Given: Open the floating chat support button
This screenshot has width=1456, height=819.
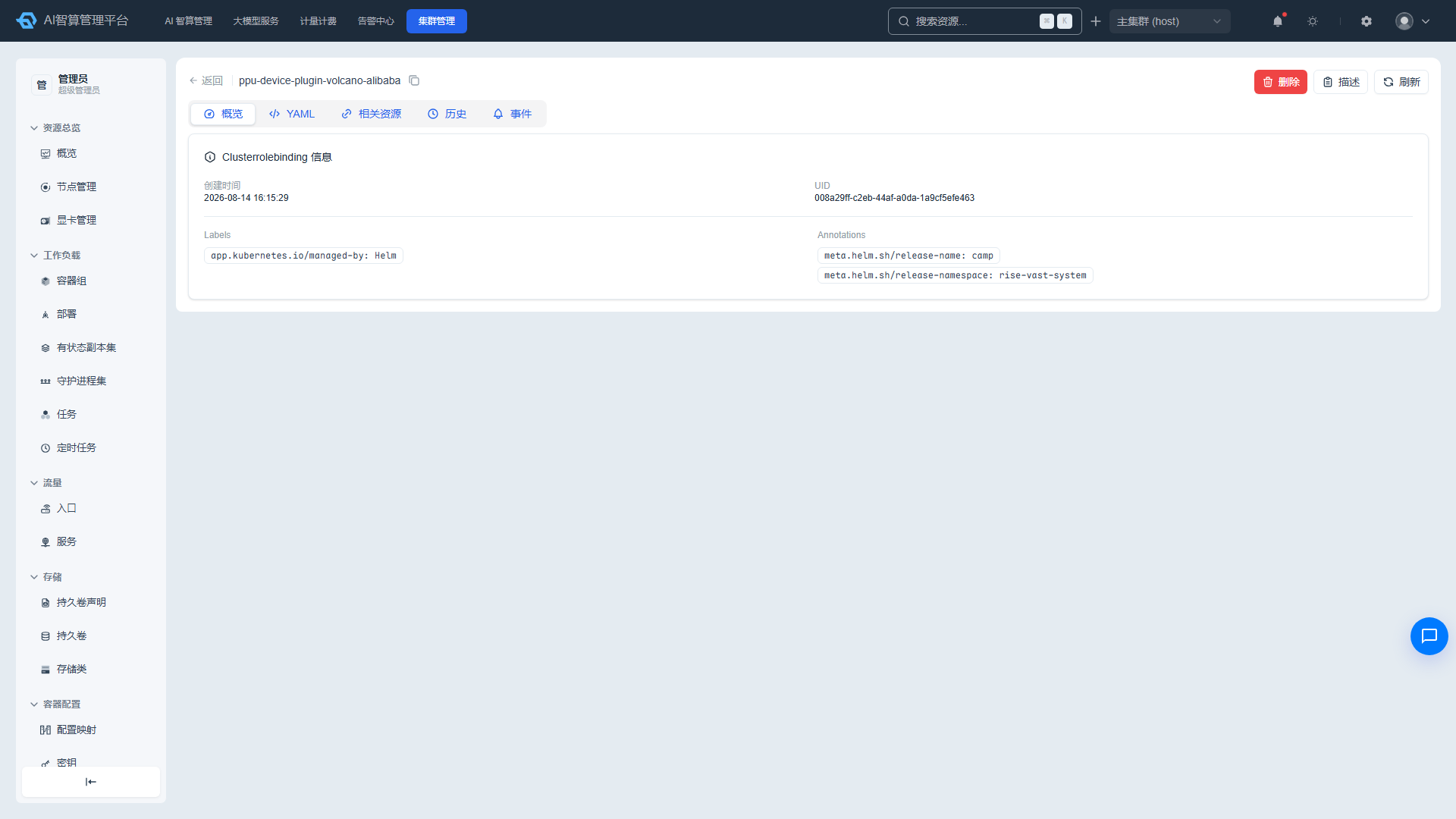Looking at the screenshot, I should 1429,636.
